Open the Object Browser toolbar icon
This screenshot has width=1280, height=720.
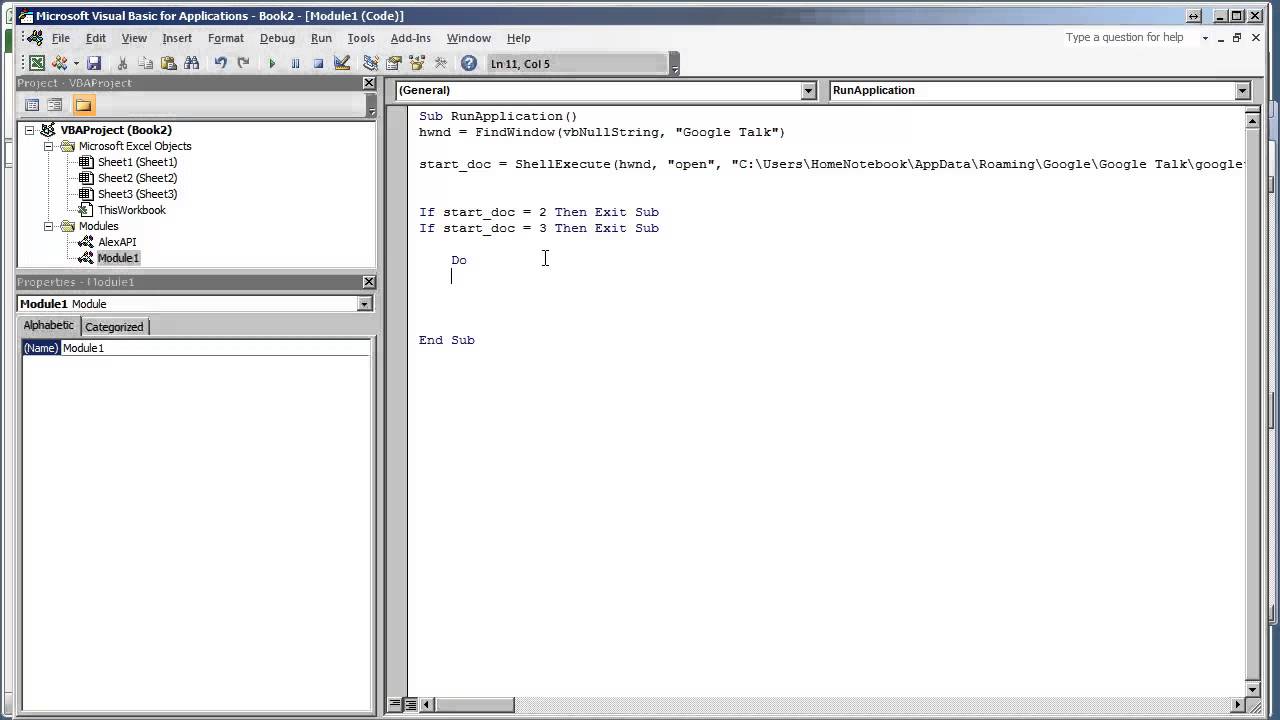coord(417,63)
